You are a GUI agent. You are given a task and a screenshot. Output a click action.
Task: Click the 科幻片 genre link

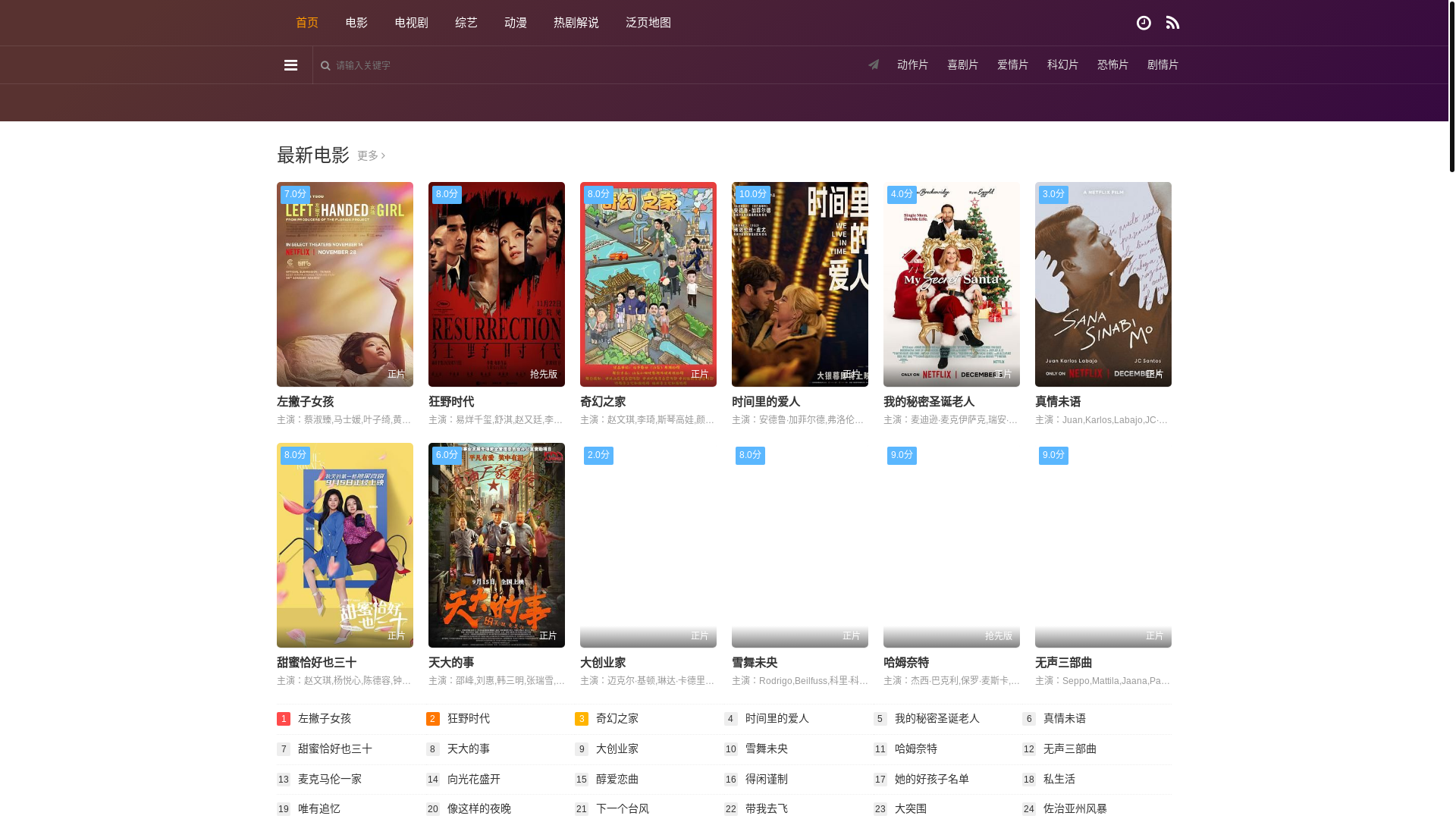[1062, 65]
